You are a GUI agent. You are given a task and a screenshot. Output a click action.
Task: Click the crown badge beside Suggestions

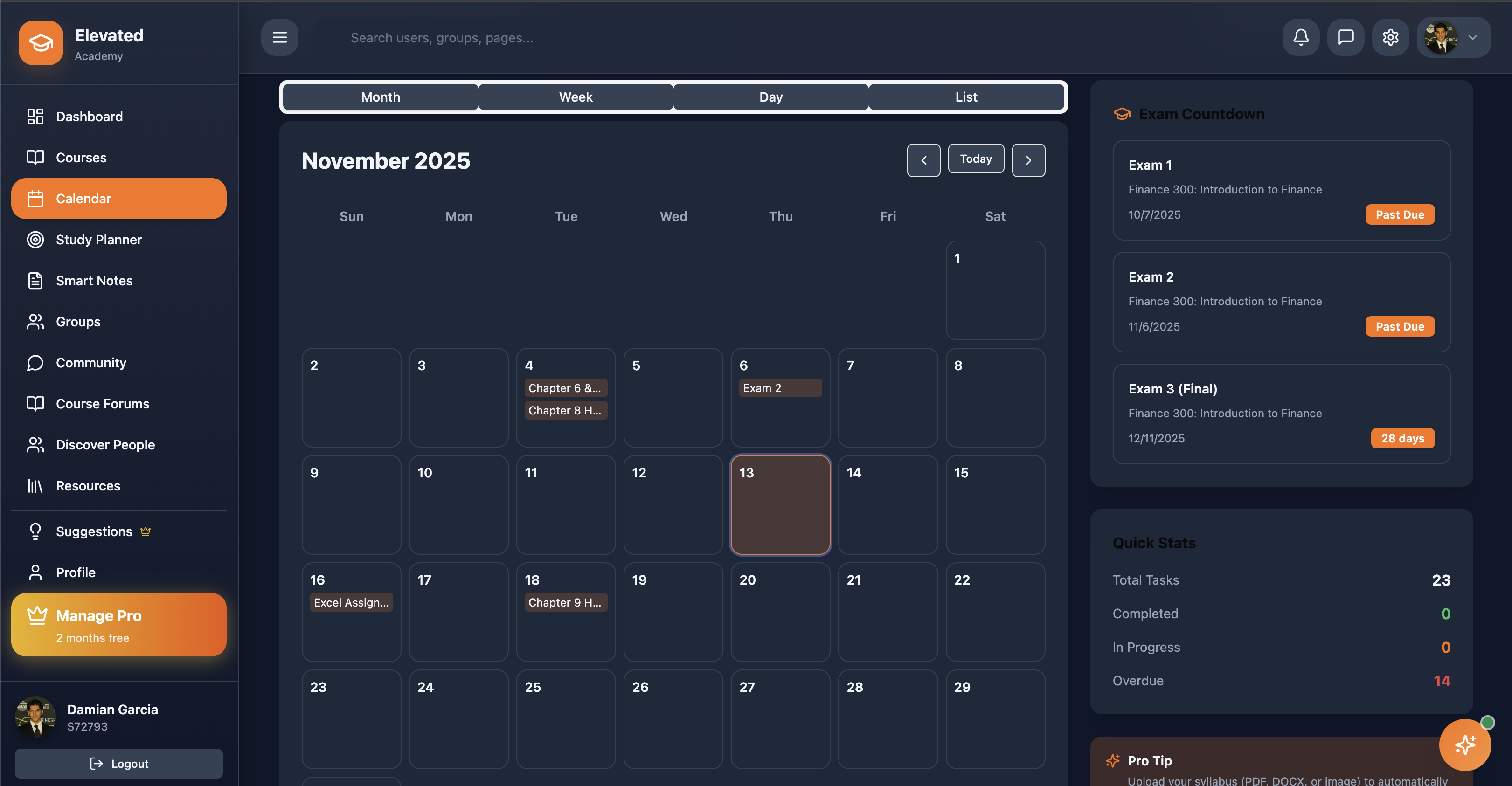[146, 531]
